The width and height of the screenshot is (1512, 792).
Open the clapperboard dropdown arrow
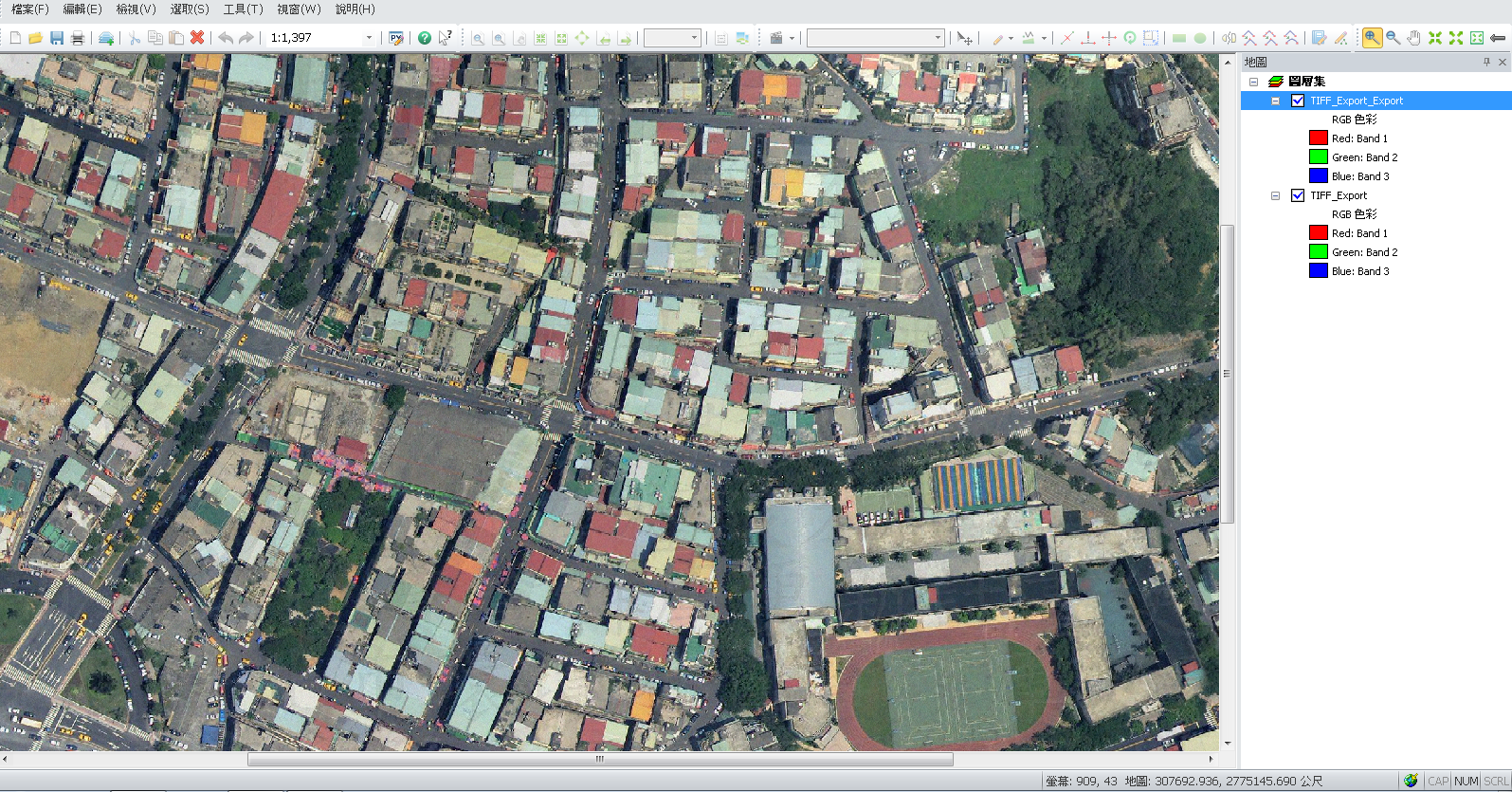[792, 38]
